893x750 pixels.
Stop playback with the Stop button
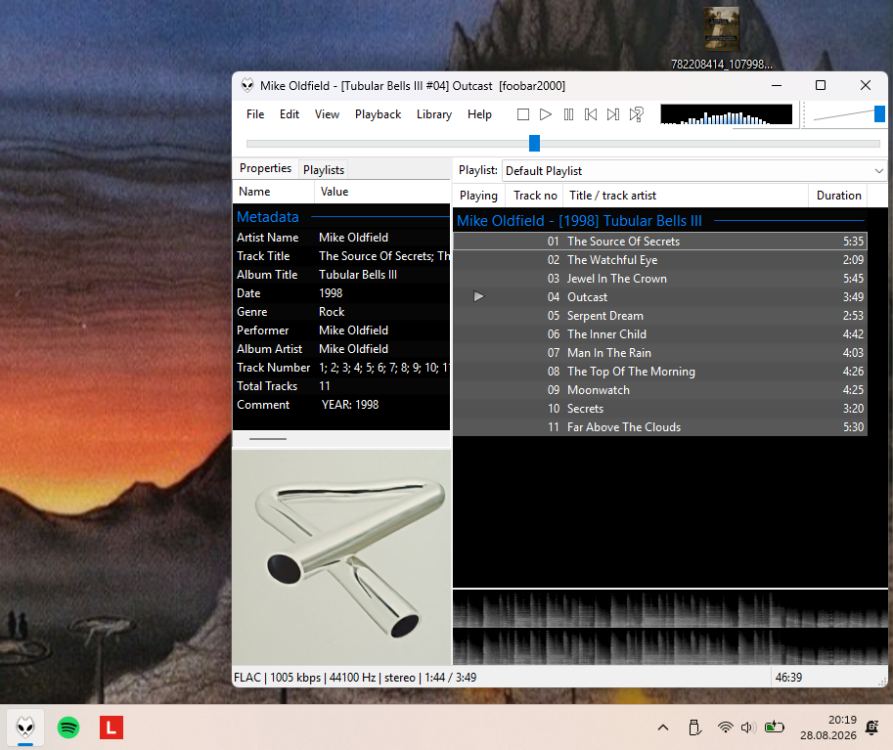click(x=522, y=114)
